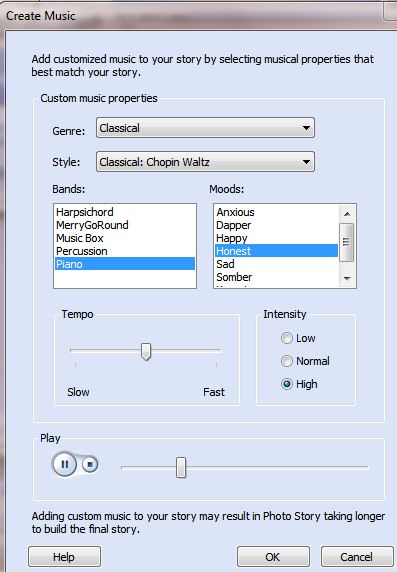Pause the music preview playback
397x572 pixels.
(65, 464)
